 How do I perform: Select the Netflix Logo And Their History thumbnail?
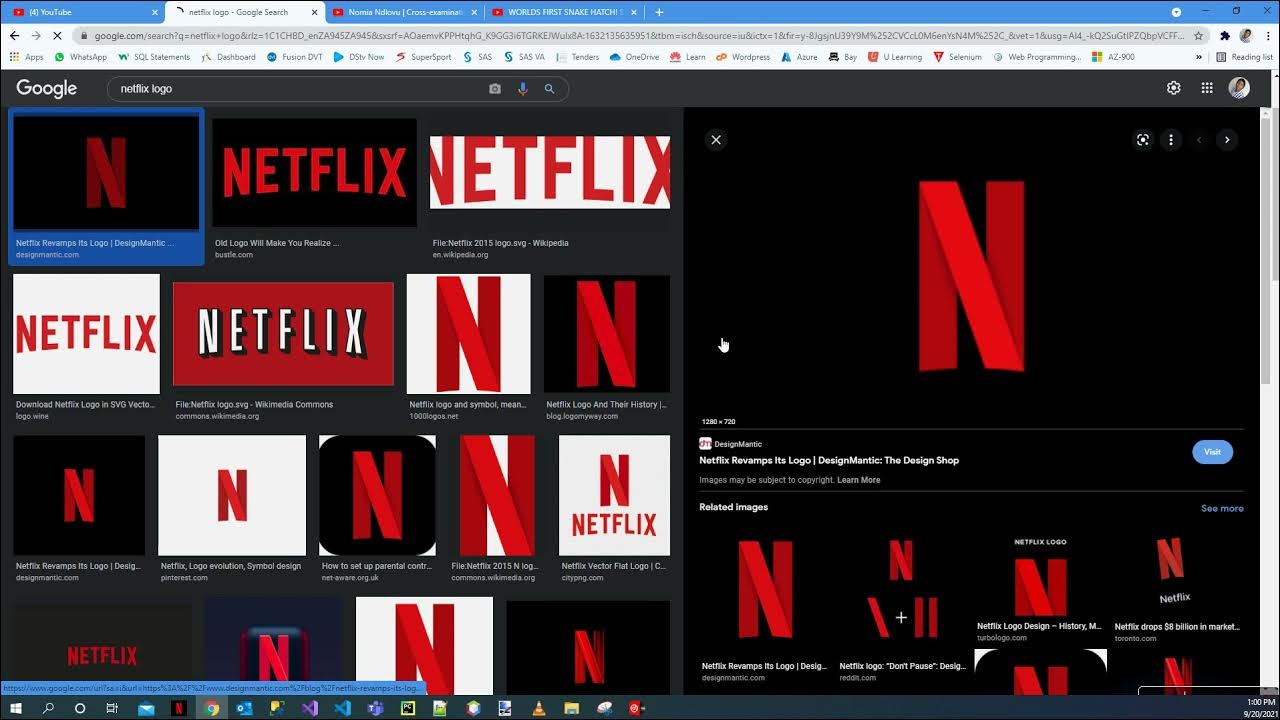tap(607, 334)
